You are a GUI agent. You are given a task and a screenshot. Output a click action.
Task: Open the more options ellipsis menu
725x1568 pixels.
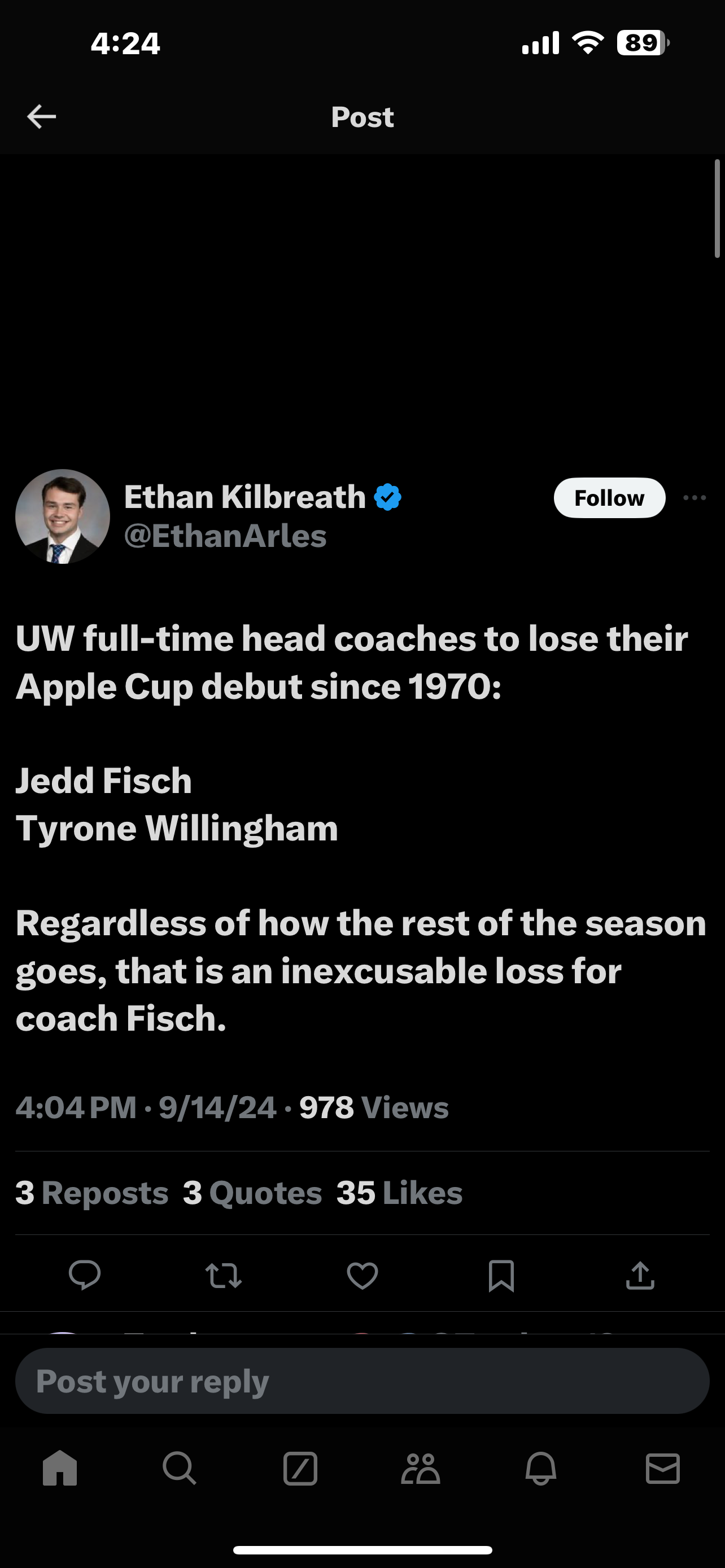tap(695, 498)
